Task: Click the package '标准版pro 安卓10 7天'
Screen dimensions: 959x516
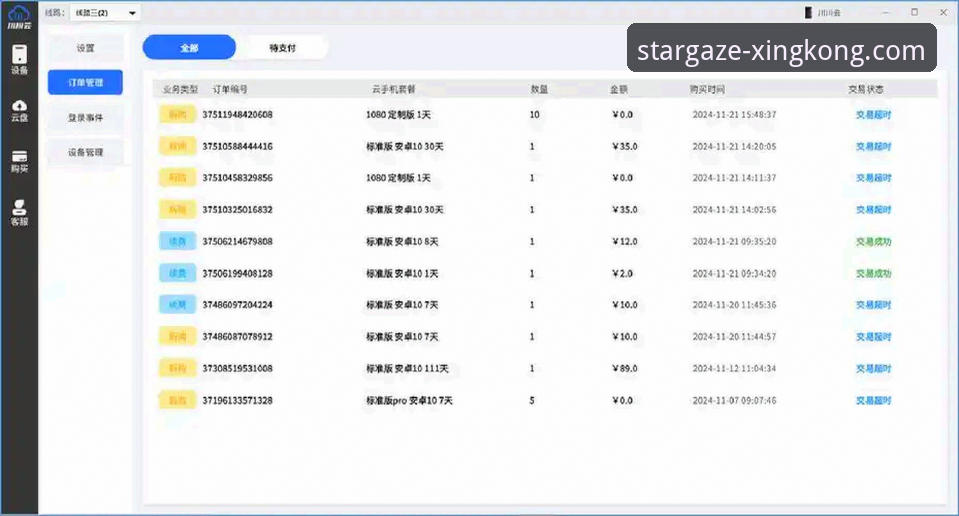Action: pos(409,400)
